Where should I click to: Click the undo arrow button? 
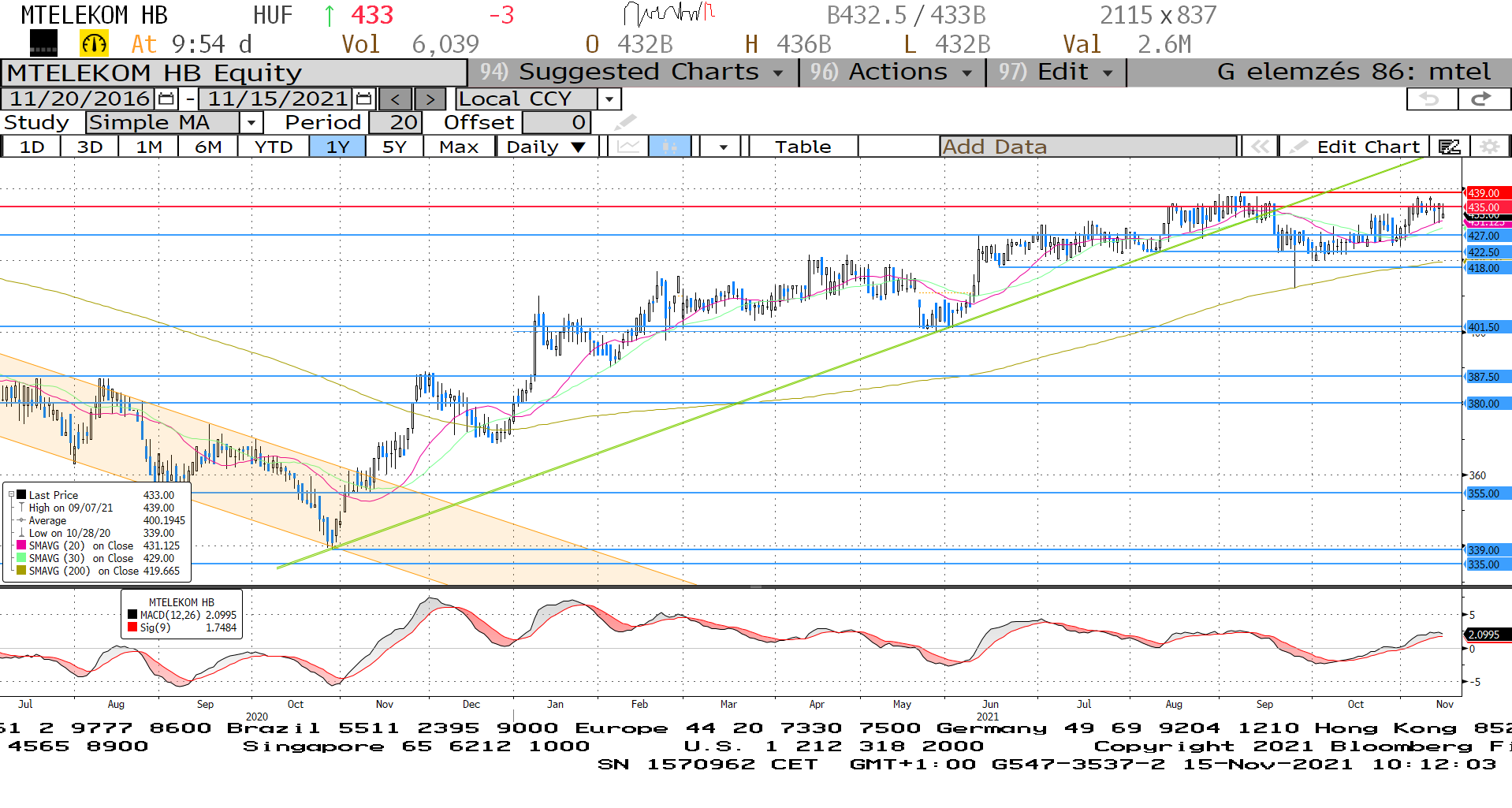click(1432, 99)
